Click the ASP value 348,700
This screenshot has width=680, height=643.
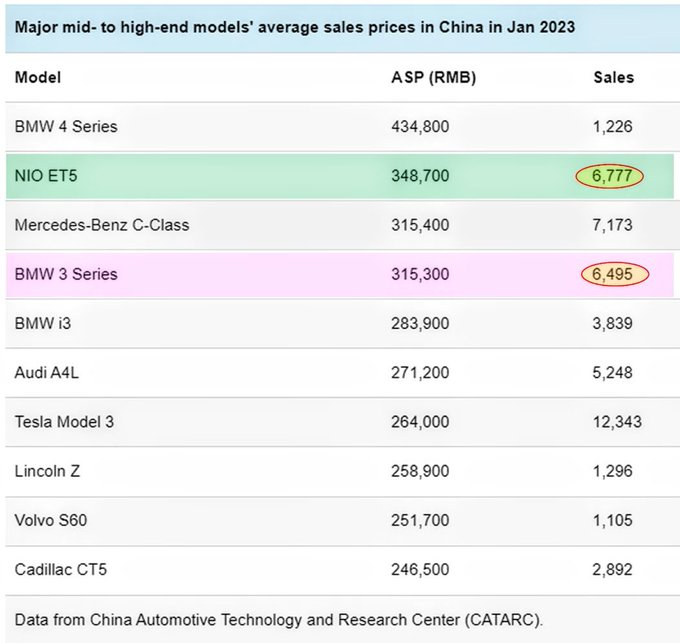420,176
